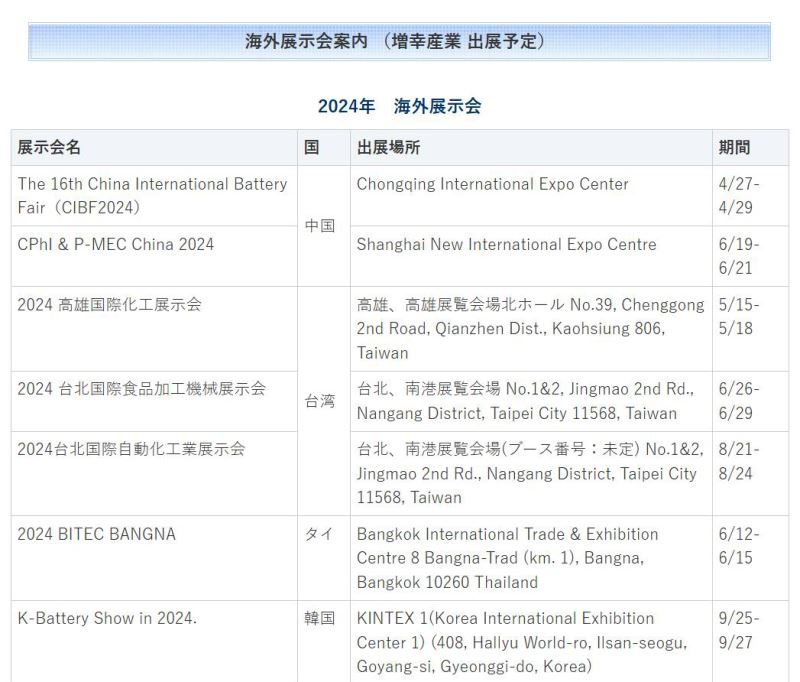Screen dimensions: 800x682
Task: Click the 台湾 country cell
Action: pos(320,401)
